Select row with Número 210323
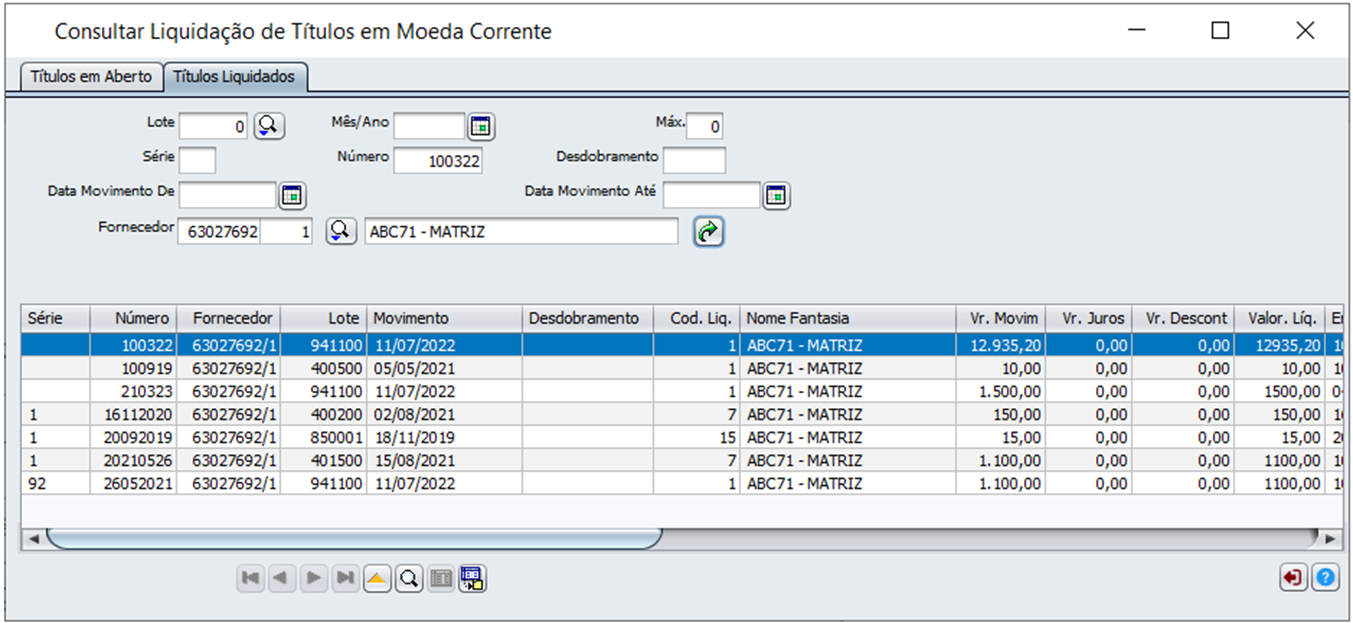Screen dimensions: 1353x623 click(x=682, y=391)
